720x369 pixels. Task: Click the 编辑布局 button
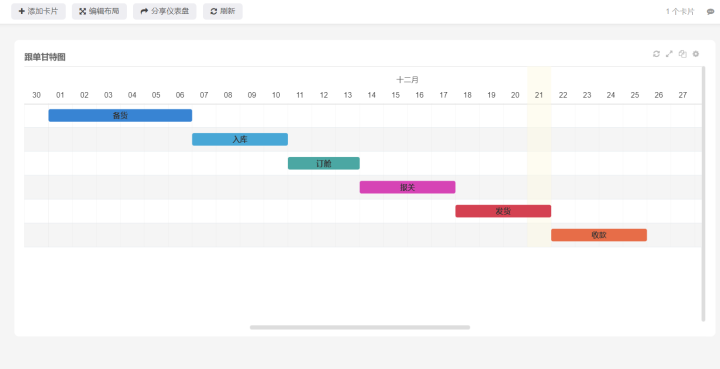click(99, 11)
